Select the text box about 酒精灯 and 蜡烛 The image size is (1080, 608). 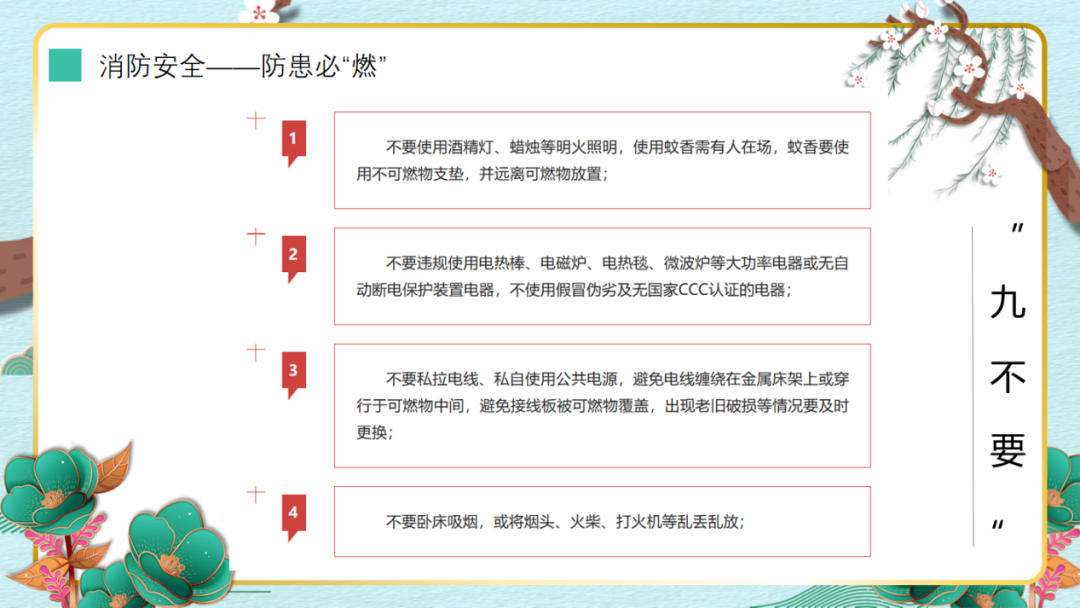tap(602, 160)
